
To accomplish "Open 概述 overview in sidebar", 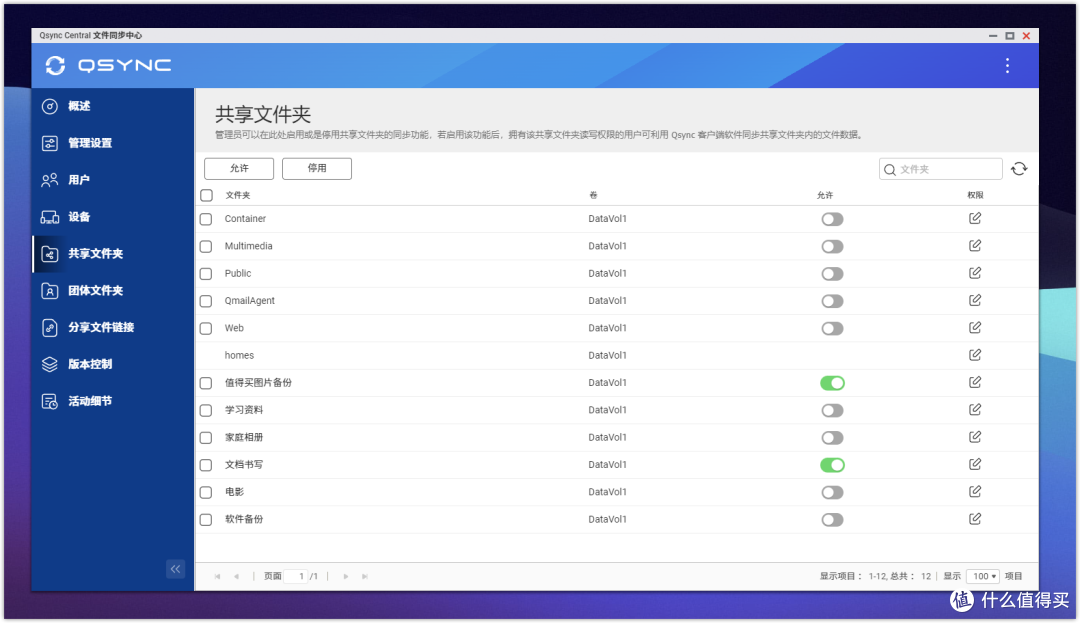I will (113, 106).
